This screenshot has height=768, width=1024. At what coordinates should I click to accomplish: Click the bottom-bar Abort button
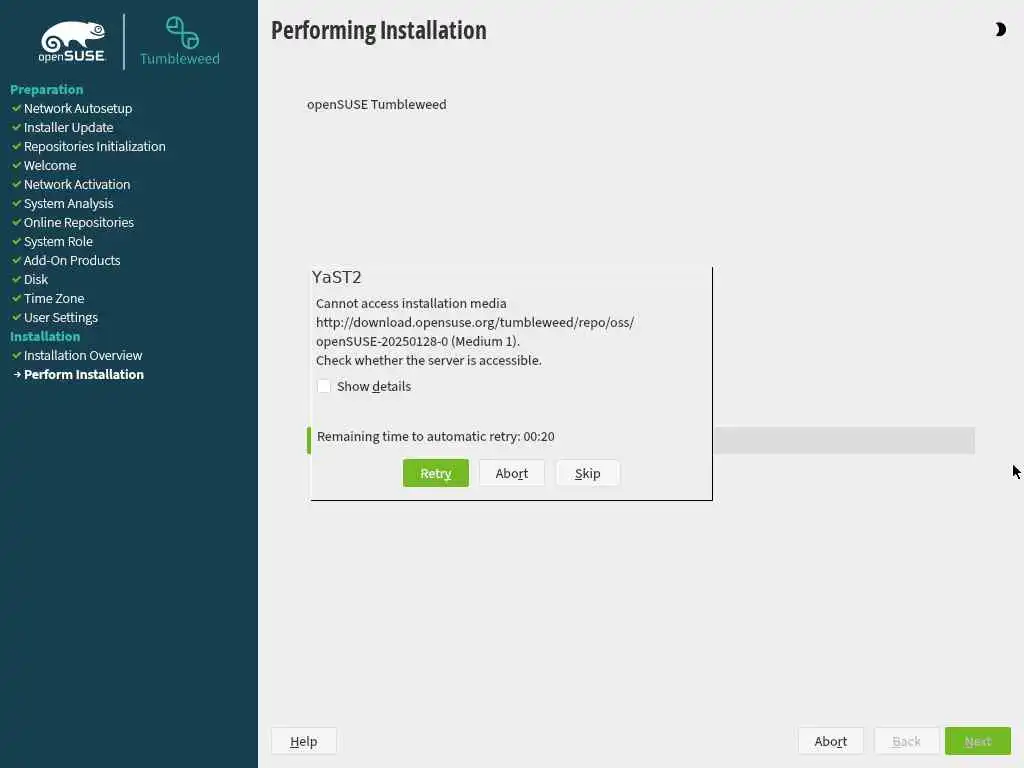point(831,741)
